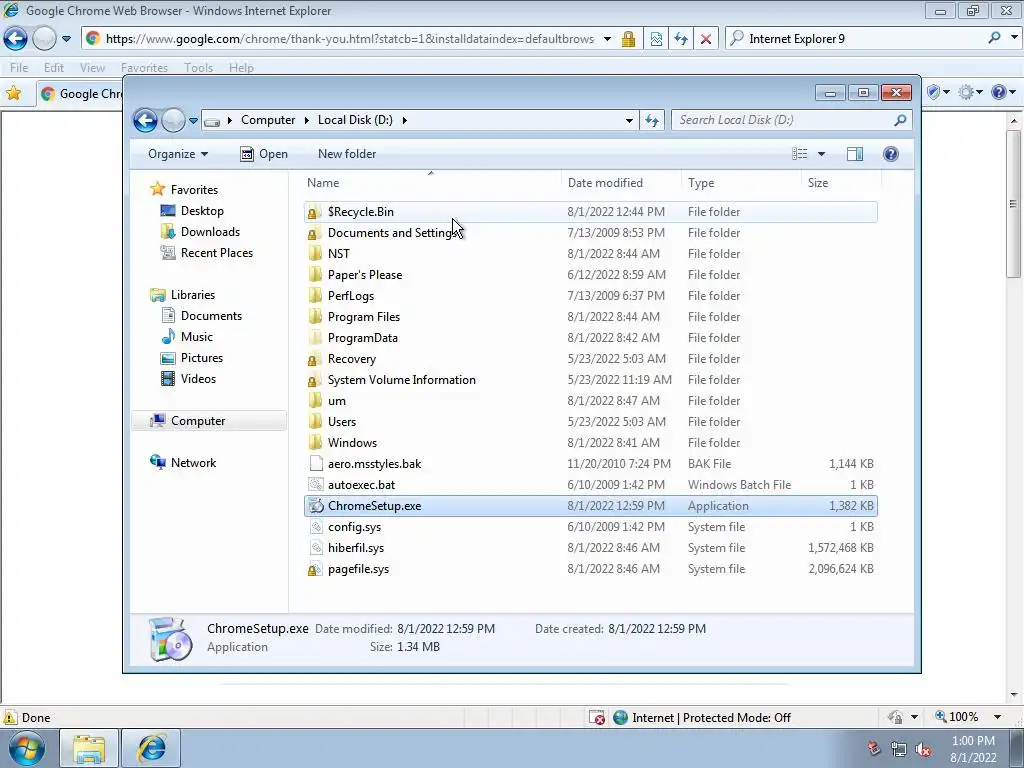Click Computer in the breadcrumb path
Screen dimensions: 1024x768
click(x=268, y=120)
